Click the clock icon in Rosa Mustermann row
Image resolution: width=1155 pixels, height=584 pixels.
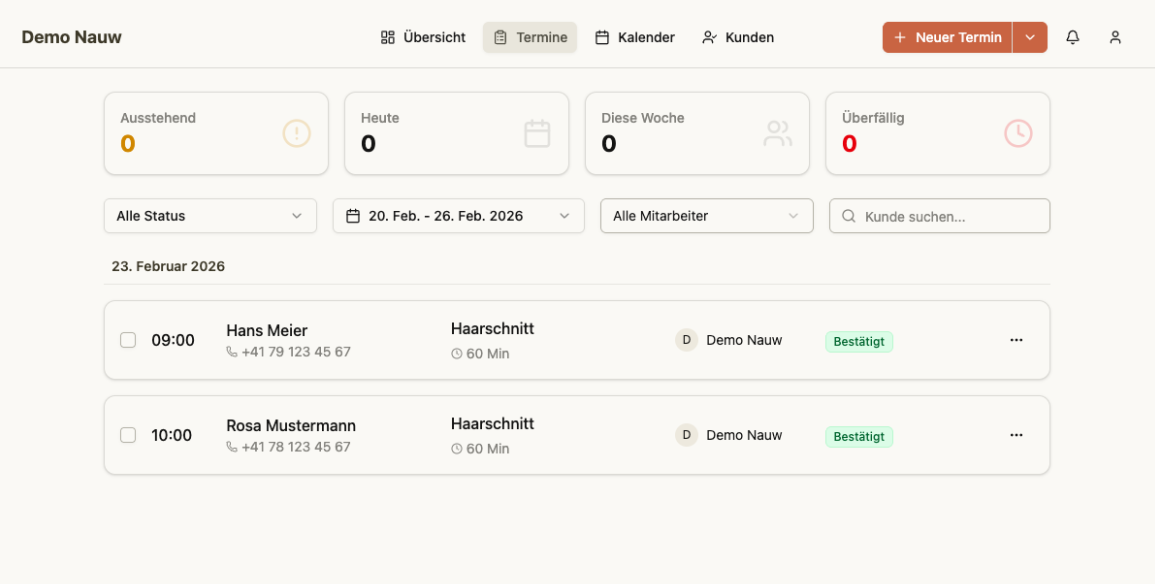point(457,449)
